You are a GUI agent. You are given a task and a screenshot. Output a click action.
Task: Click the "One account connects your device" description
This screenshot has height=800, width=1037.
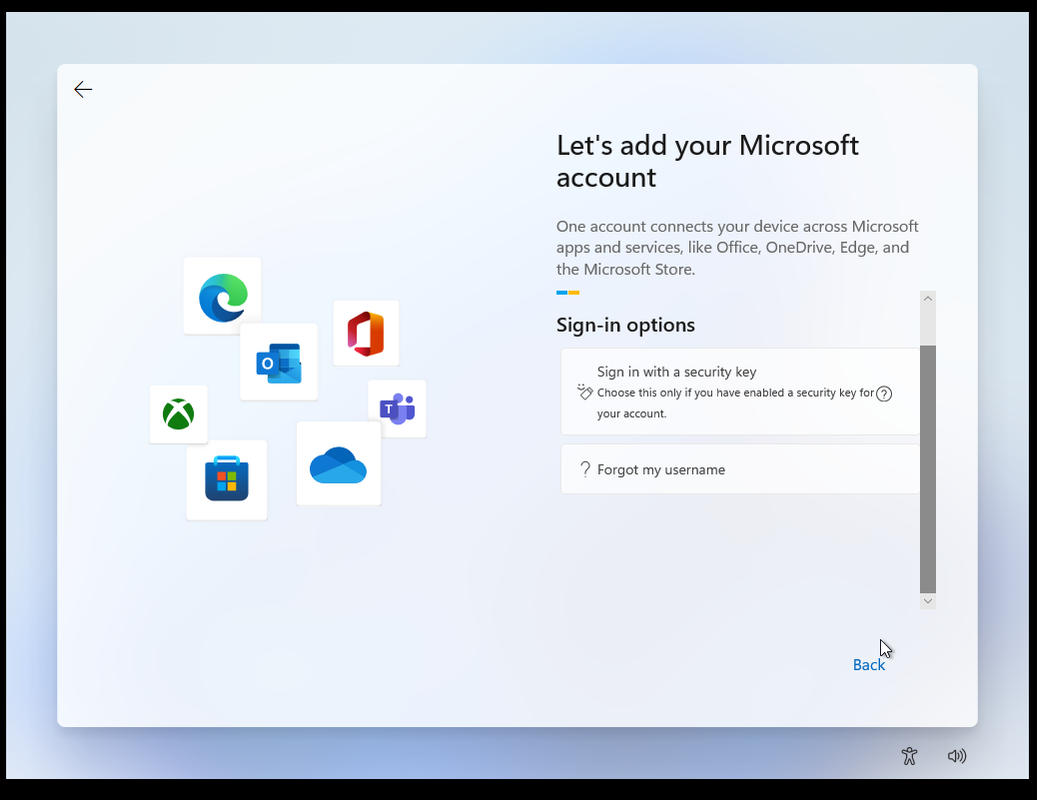click(737, 247)
